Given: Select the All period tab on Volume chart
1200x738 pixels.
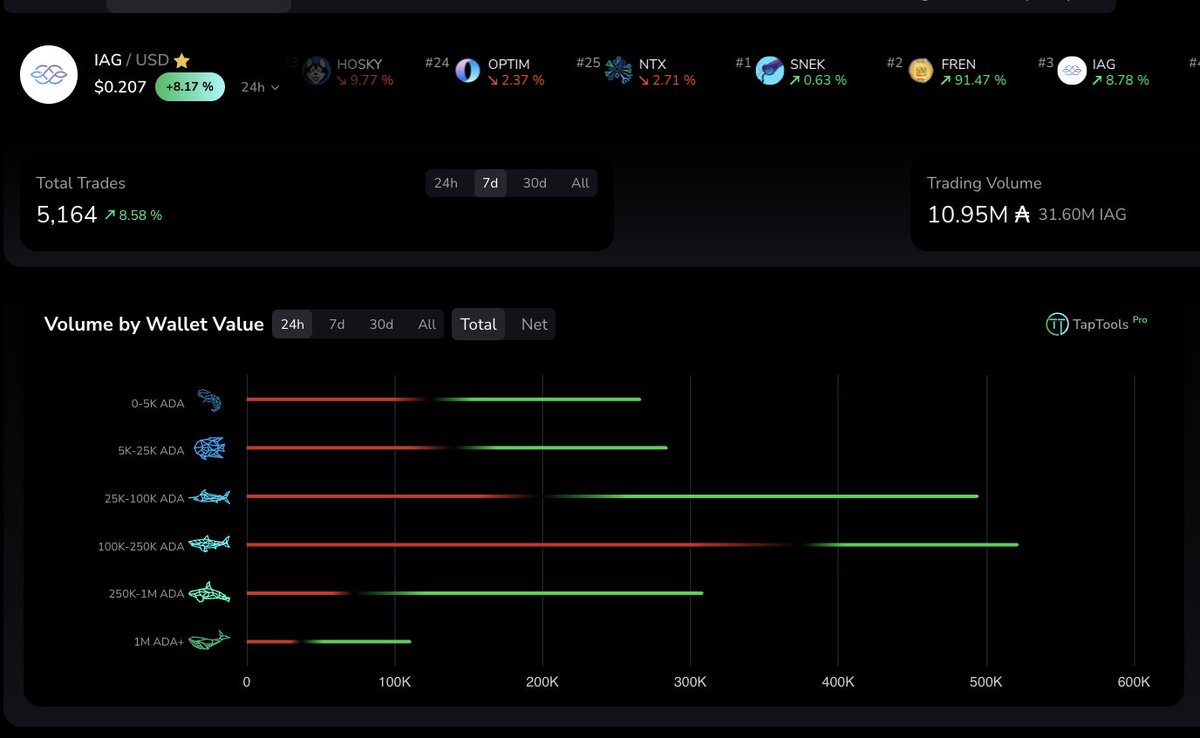Looking at the screenshot, I should pyautogui.click(x=425, y=324).
